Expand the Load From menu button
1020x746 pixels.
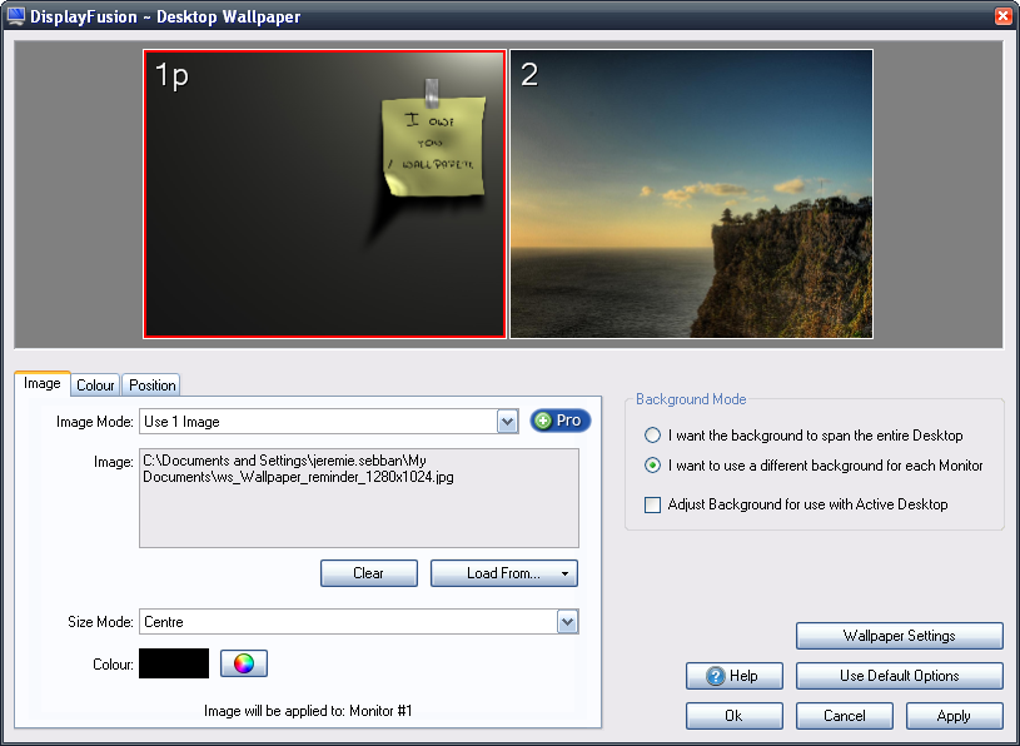[504, 574]
